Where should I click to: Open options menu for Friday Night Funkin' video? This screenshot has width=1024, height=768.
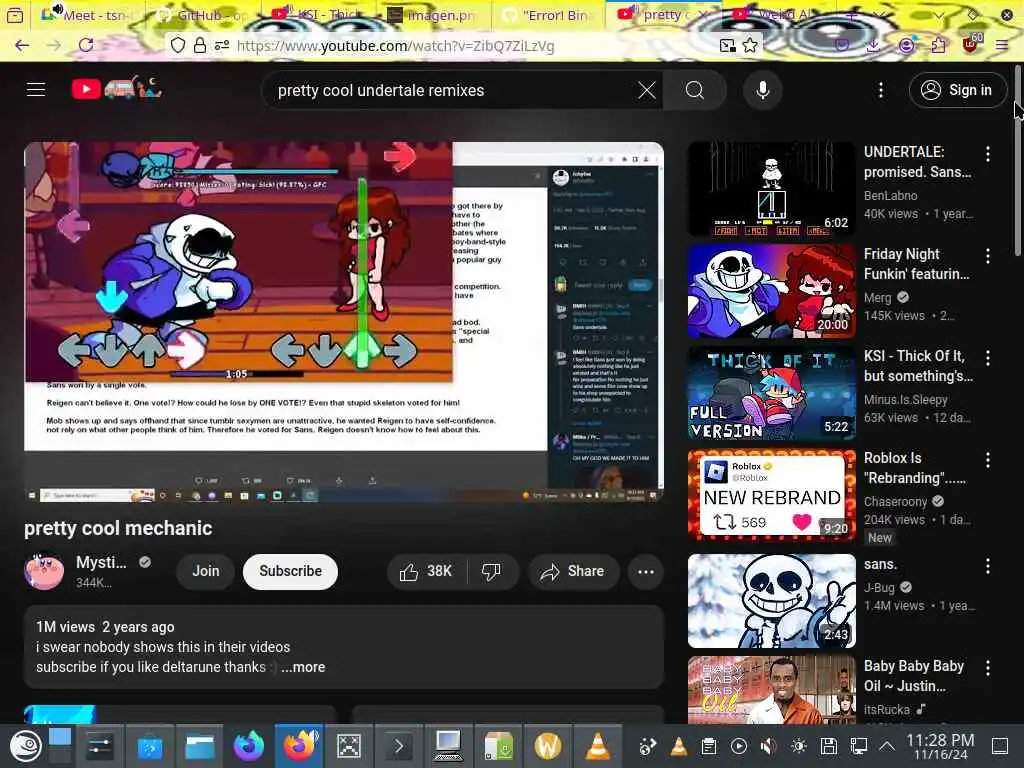click(x=987, y=256)
